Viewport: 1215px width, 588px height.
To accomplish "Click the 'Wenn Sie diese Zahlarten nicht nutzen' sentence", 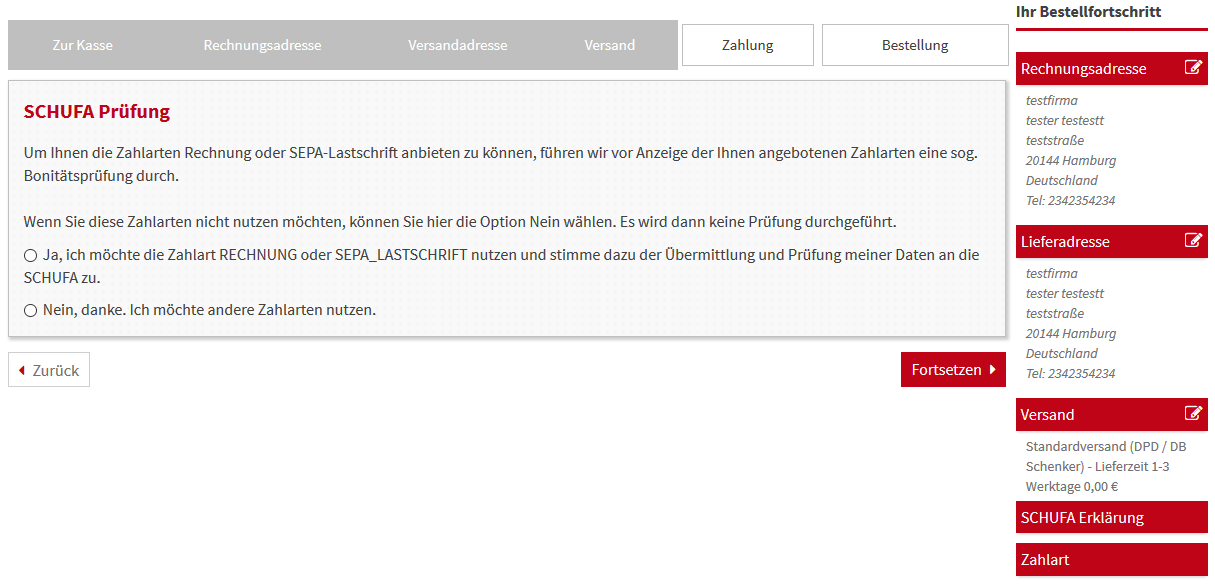I will tap(460, 222).
